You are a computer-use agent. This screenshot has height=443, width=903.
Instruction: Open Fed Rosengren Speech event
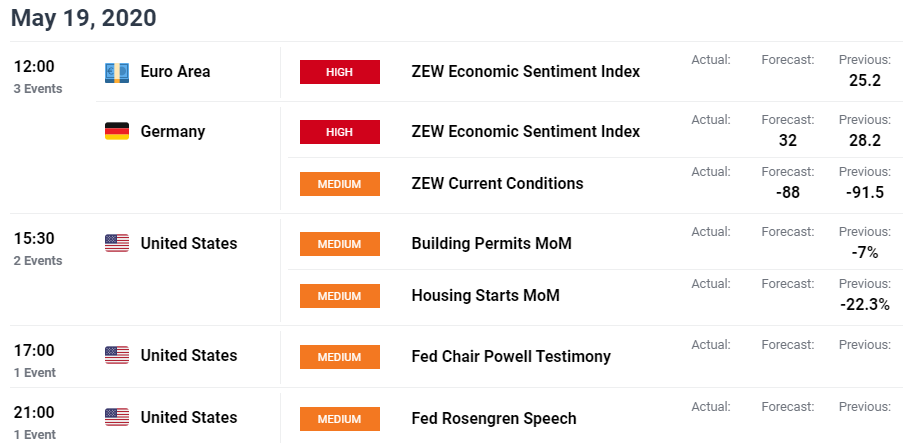(x=494, y=418)
